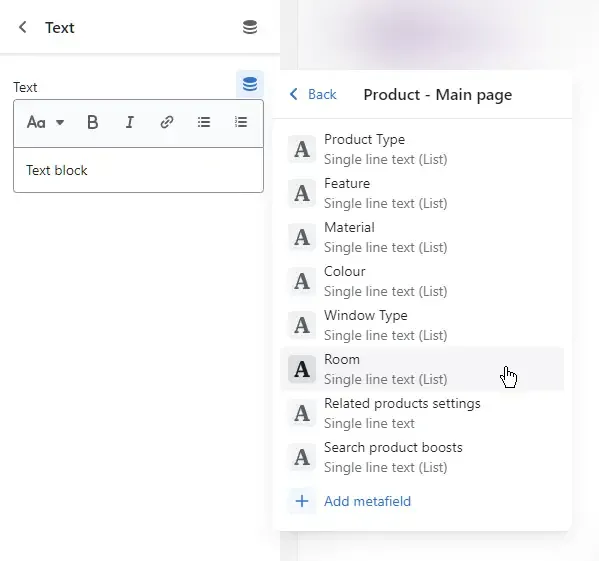Pick Search product boosts metafield

[422, 457]
